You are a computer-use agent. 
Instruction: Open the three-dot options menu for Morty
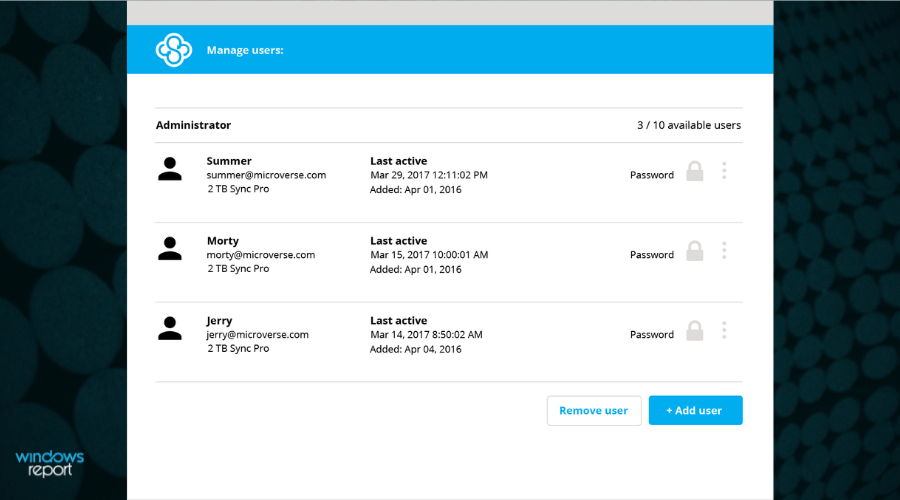click(x=724, y=251)
